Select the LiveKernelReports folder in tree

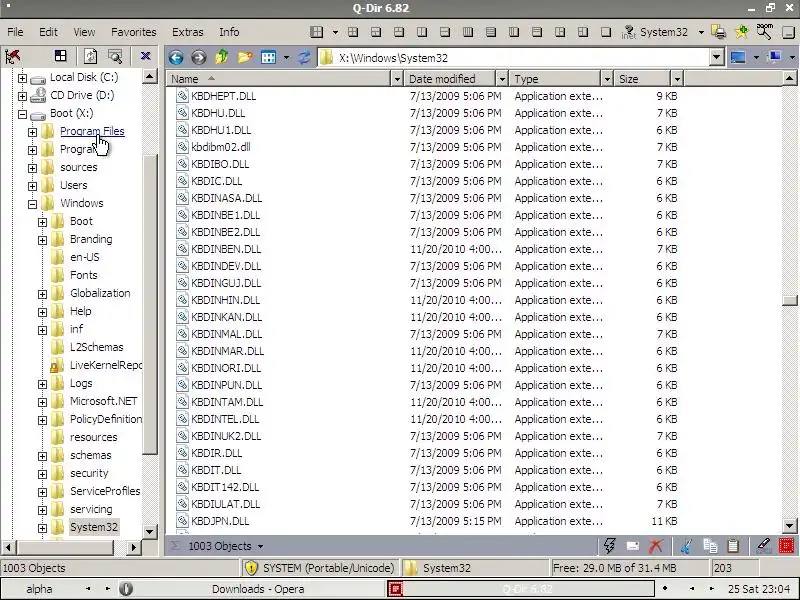tap(106, 365)
